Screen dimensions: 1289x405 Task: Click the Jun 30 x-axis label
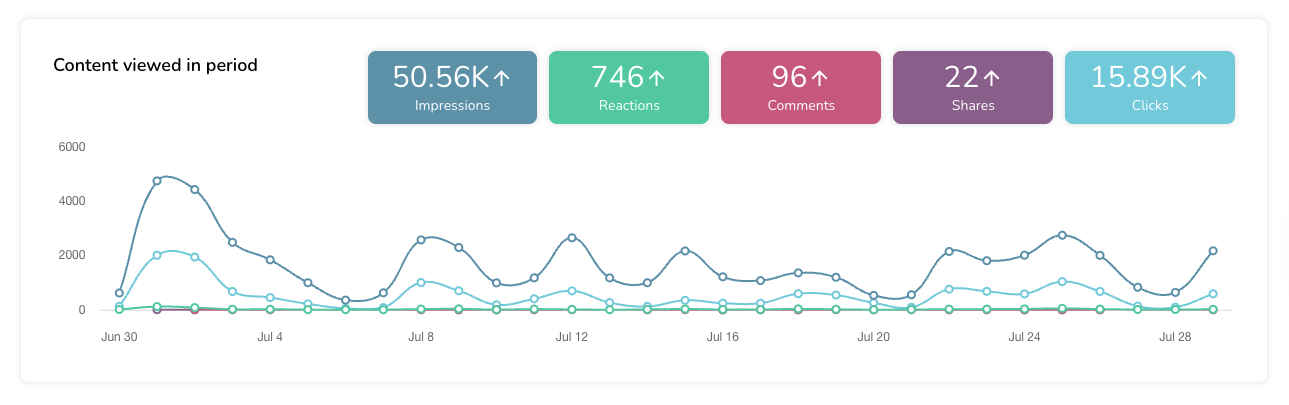coord(119,338)
